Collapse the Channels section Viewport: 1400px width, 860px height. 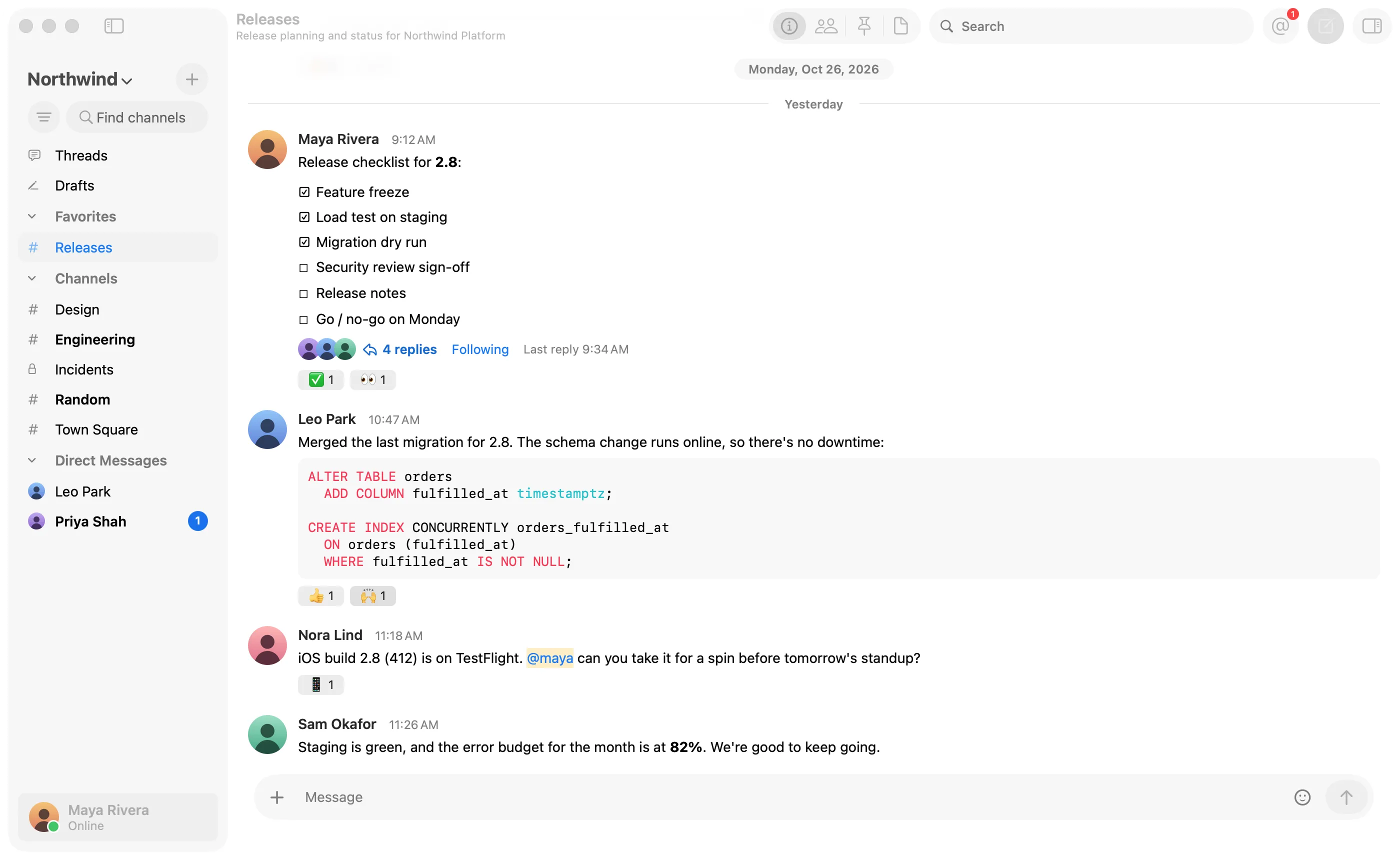pos(32,278)
